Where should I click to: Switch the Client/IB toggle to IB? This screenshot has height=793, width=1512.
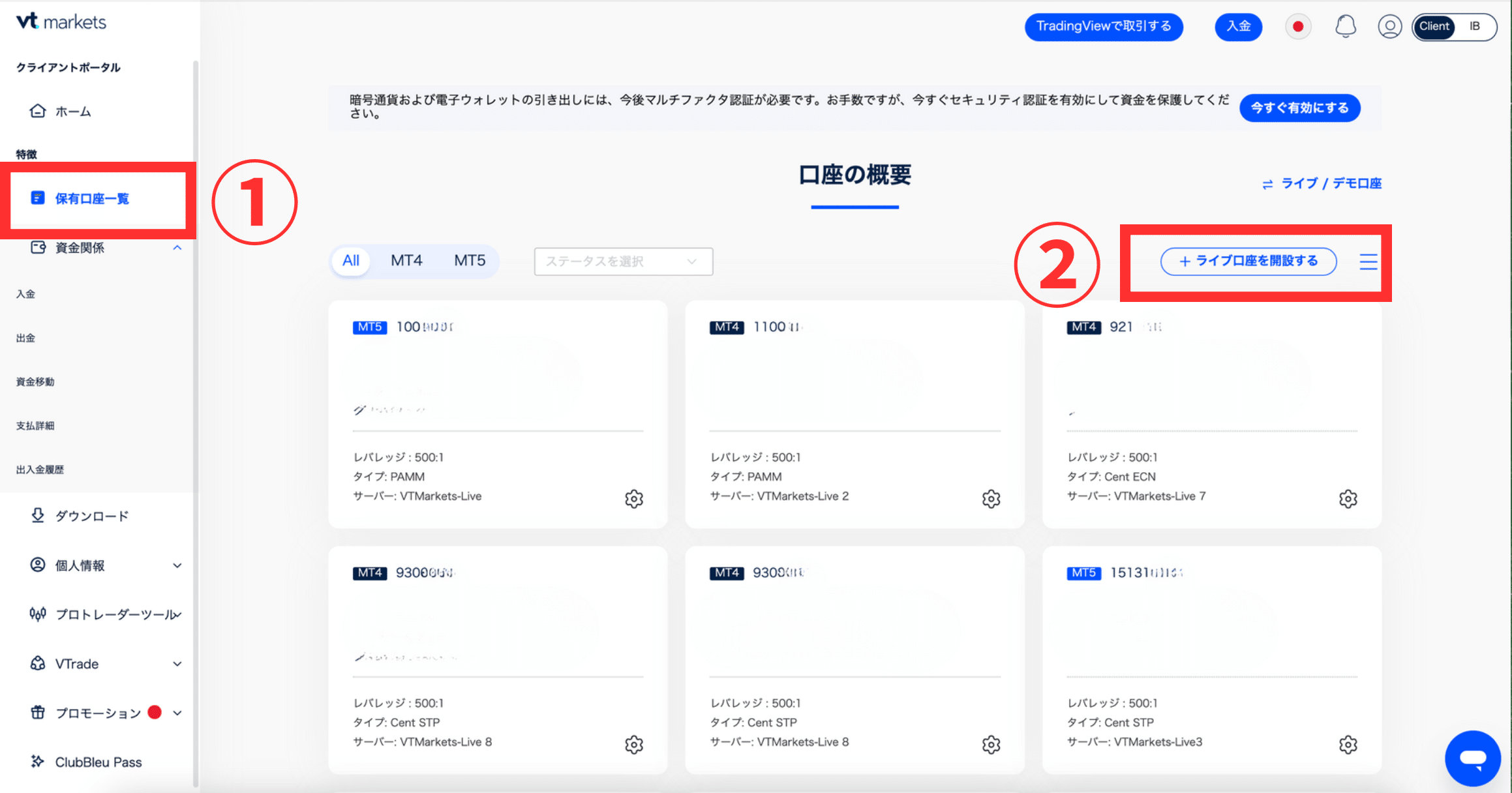point(1475,27)
